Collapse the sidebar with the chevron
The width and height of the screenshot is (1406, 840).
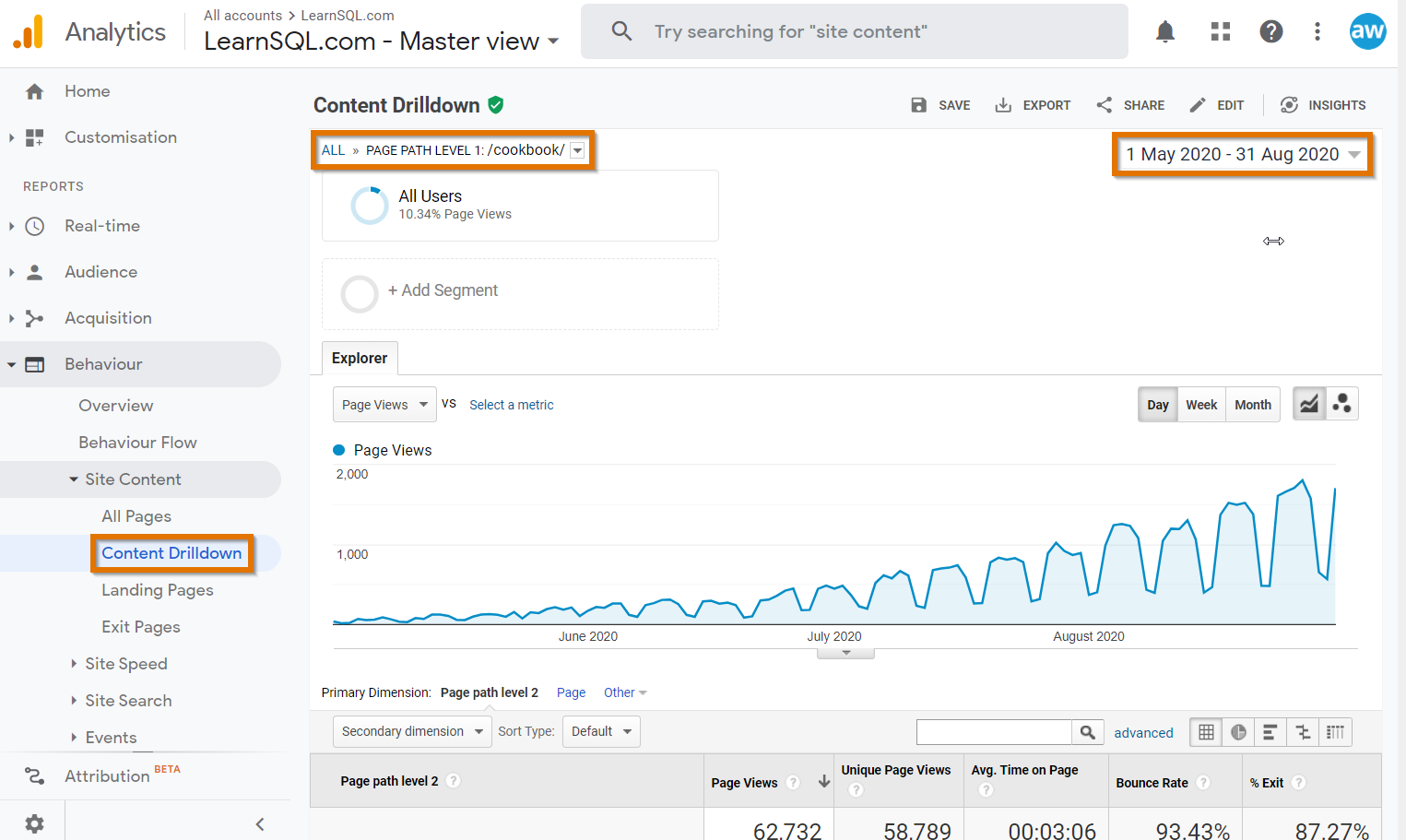tap(260, 823)
